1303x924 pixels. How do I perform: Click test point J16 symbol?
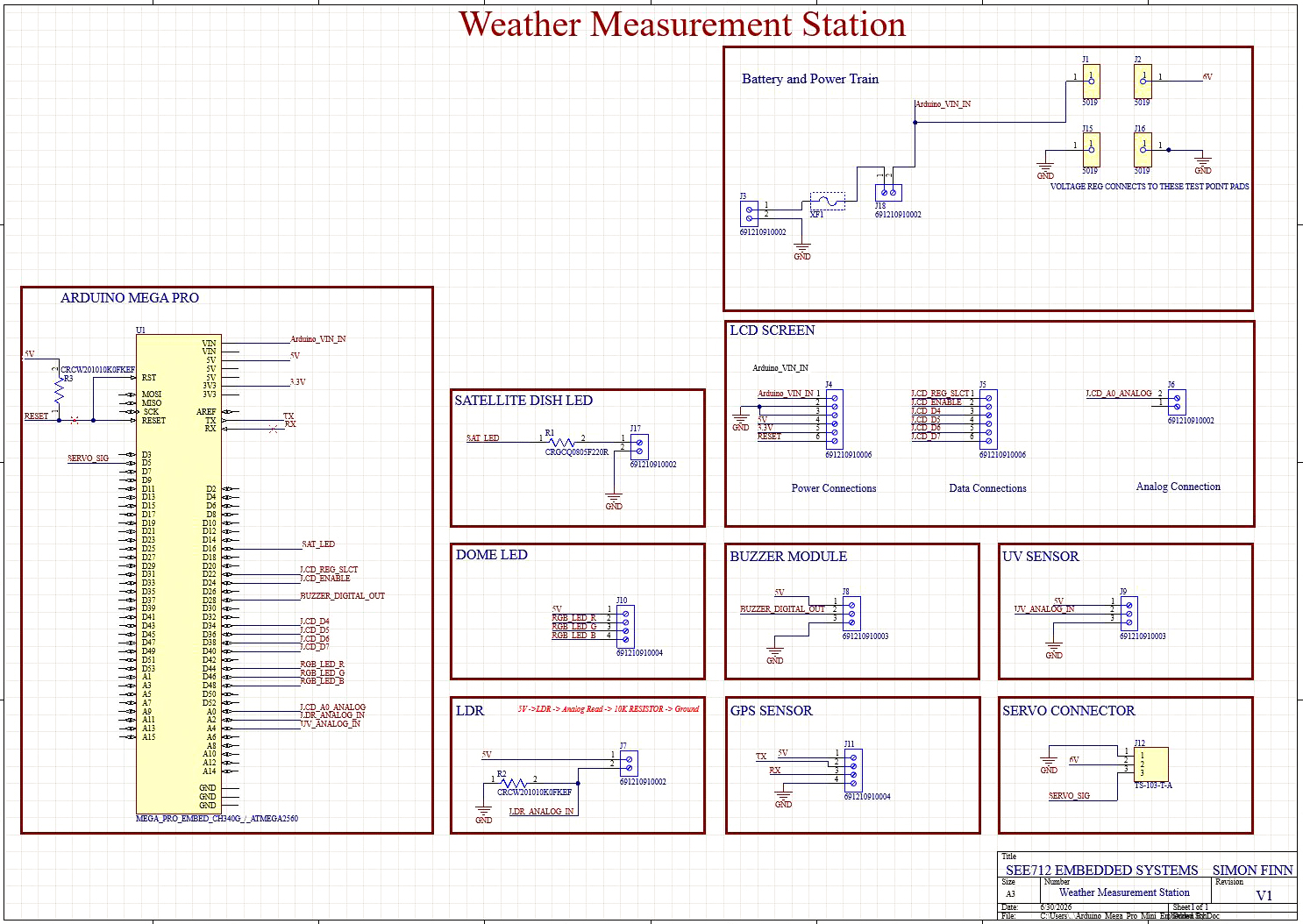click(1143, 150)
